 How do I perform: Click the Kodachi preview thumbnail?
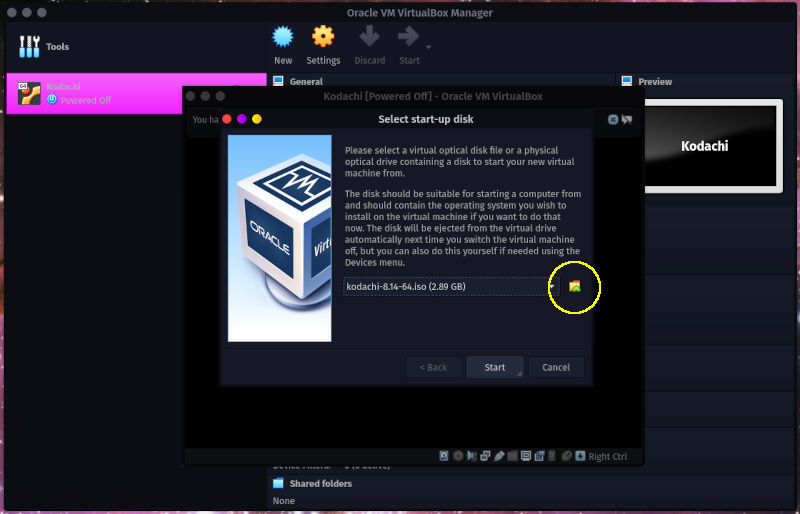[713, 146]
